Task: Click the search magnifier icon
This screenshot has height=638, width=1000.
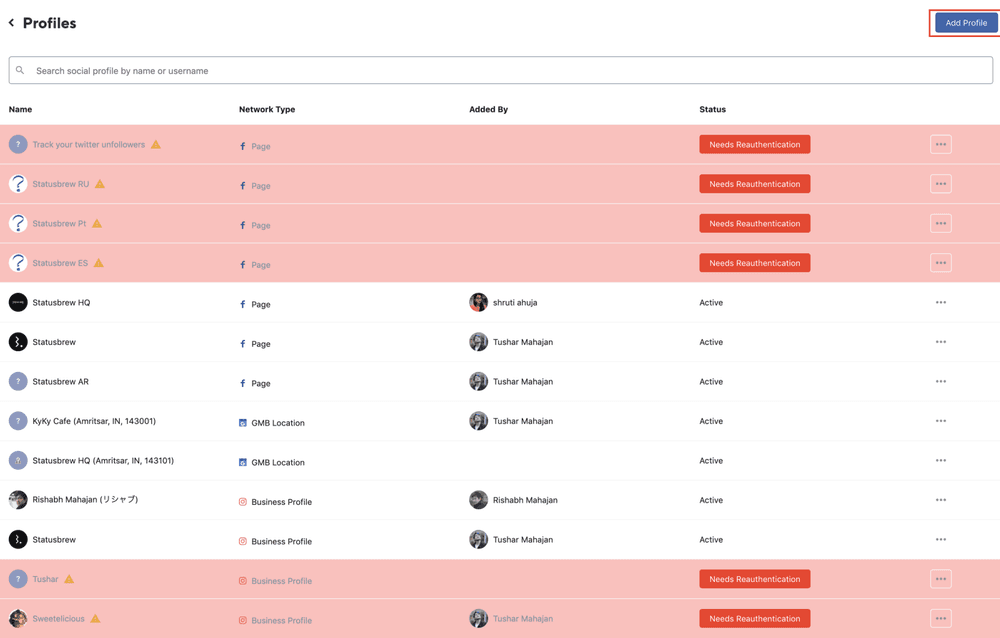Action: point(20,71)
